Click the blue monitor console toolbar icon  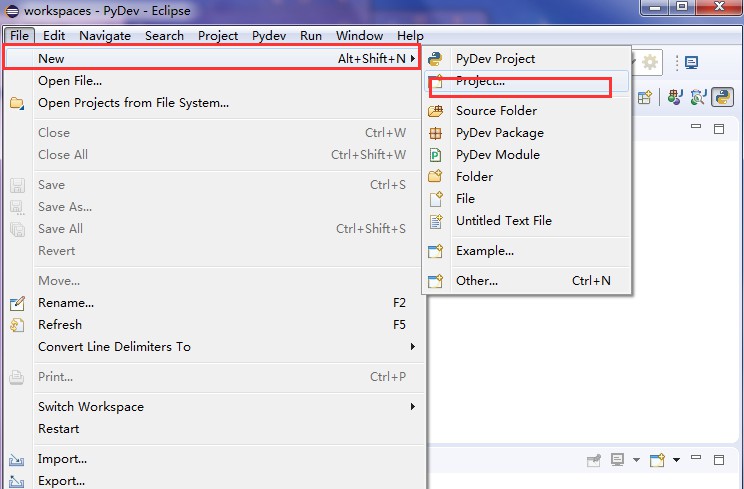point(691,62)
